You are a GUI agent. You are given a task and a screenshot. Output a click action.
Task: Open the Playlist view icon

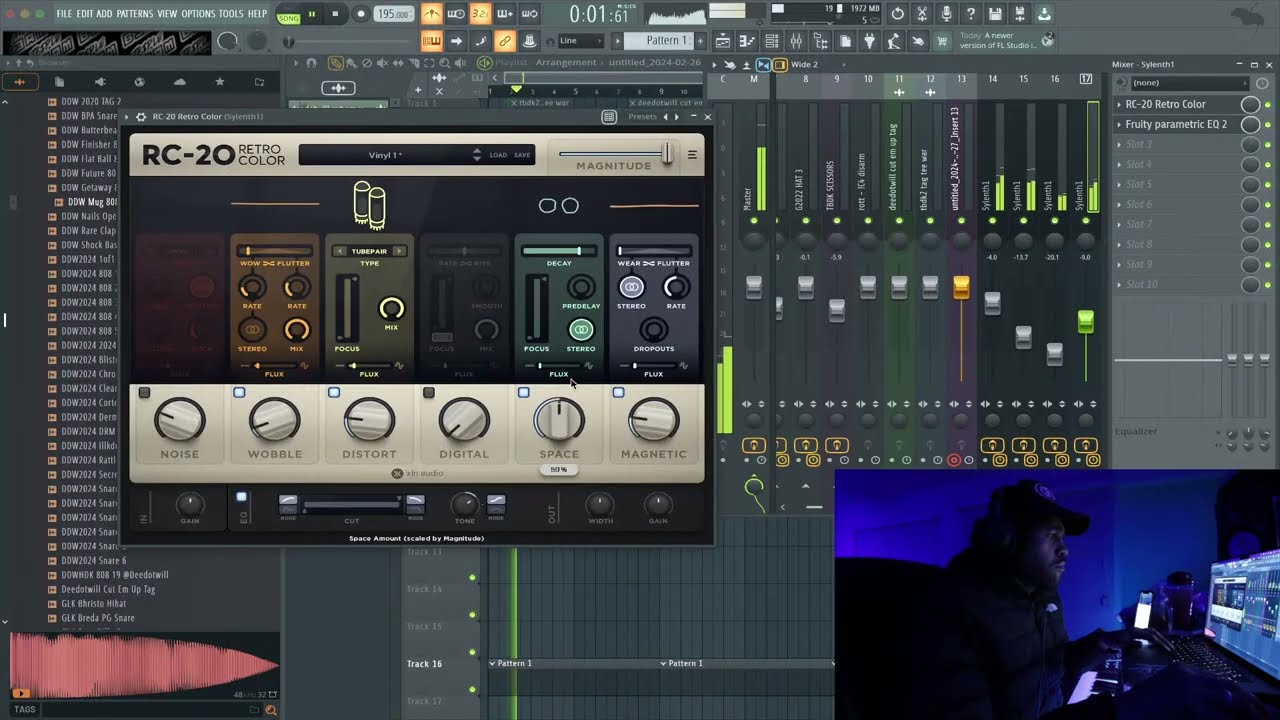coord(722,41)
